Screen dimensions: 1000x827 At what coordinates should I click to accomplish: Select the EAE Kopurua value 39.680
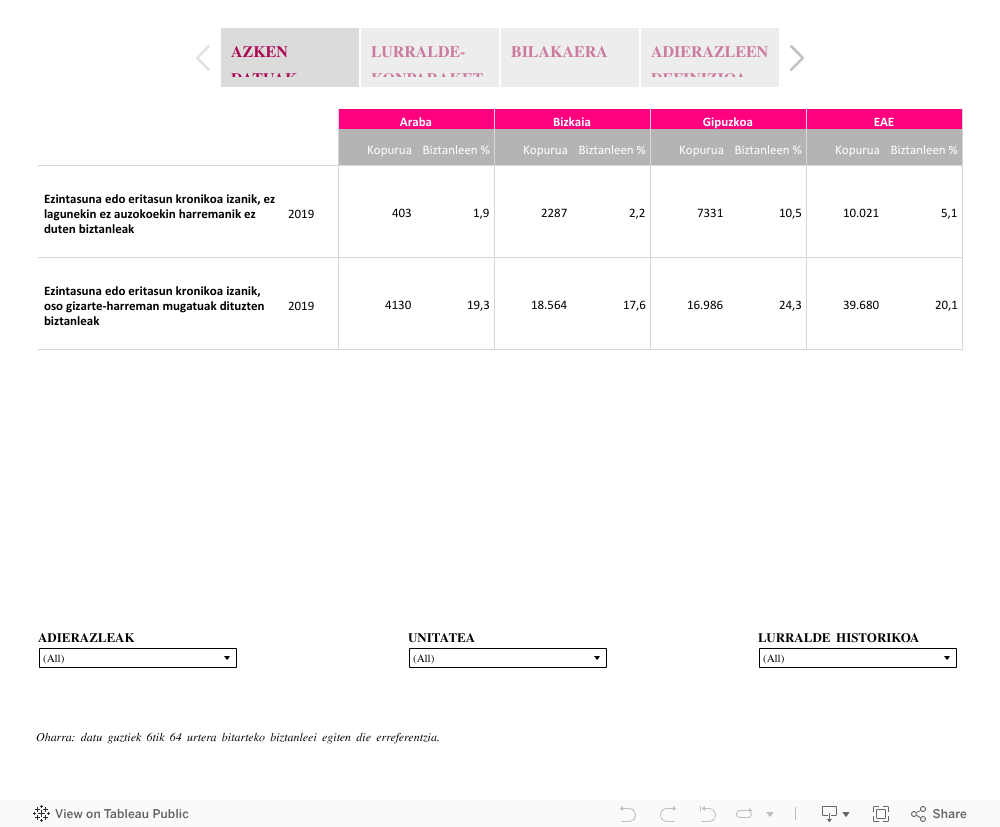point(861,305)
